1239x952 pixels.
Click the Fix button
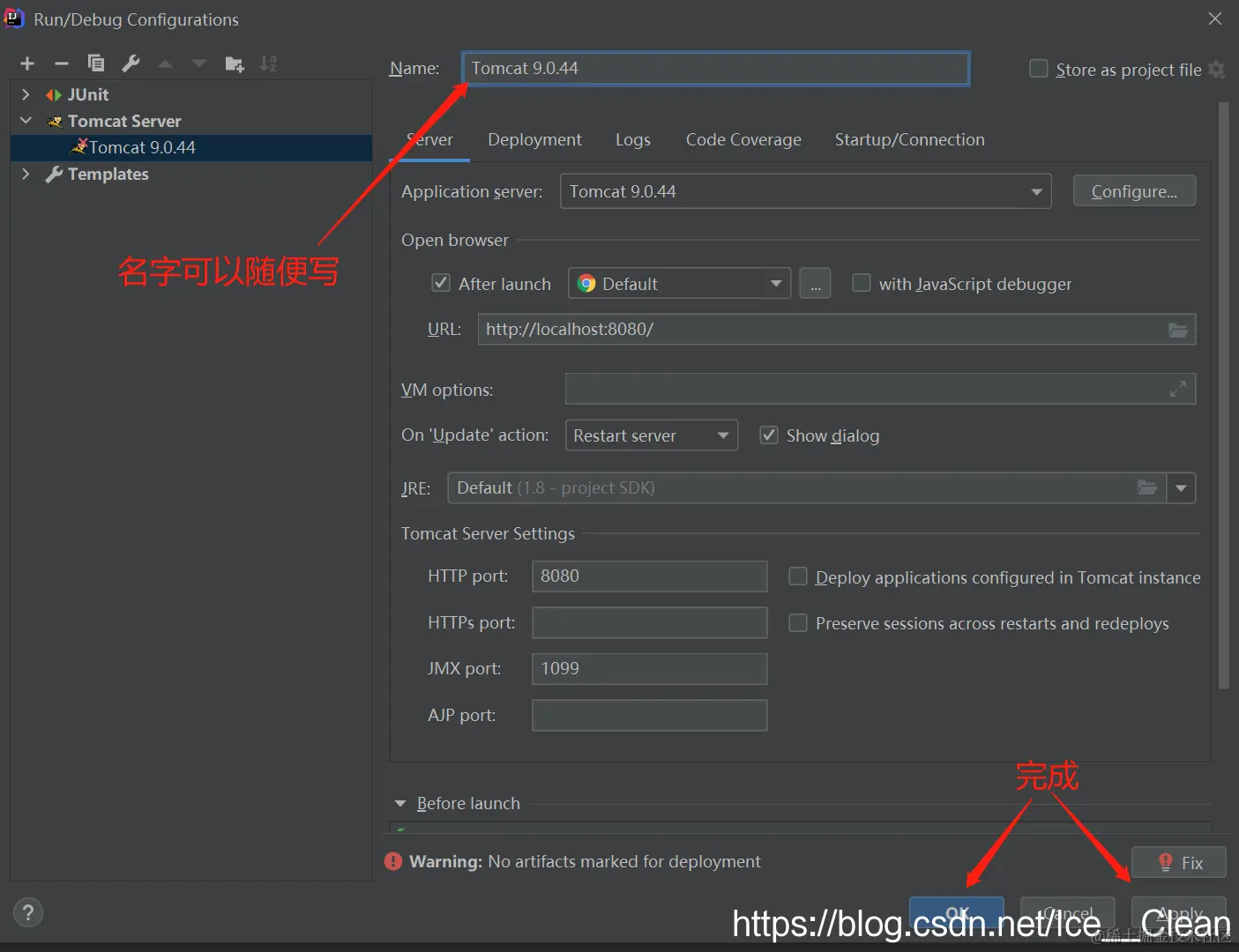coord(1178,862)
